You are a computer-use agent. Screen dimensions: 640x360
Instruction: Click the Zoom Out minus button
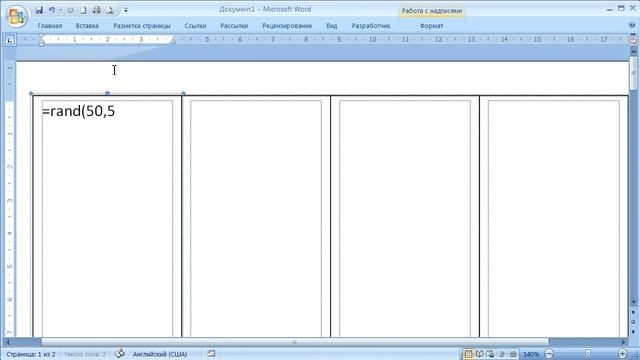(x=549, y=354)
